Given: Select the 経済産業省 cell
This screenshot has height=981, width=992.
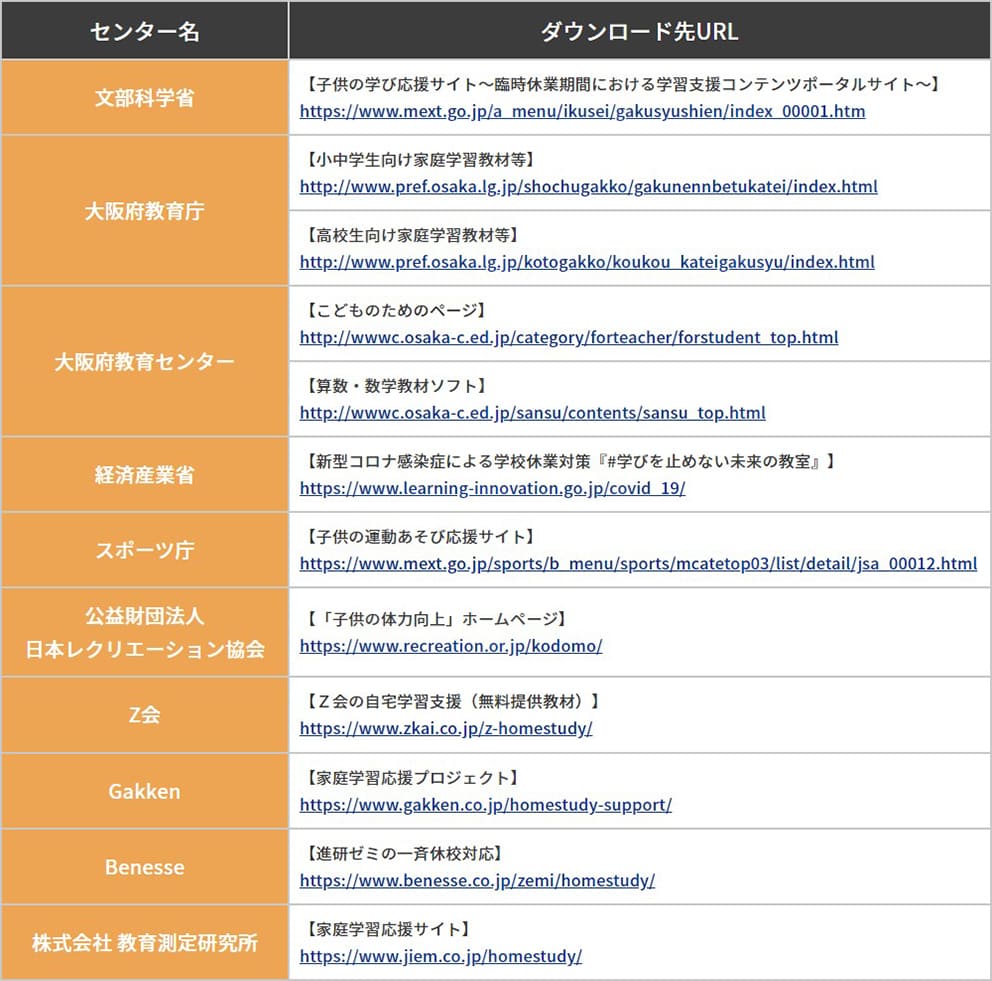Looking at the screenshot, I should click(x=145, y=474).
